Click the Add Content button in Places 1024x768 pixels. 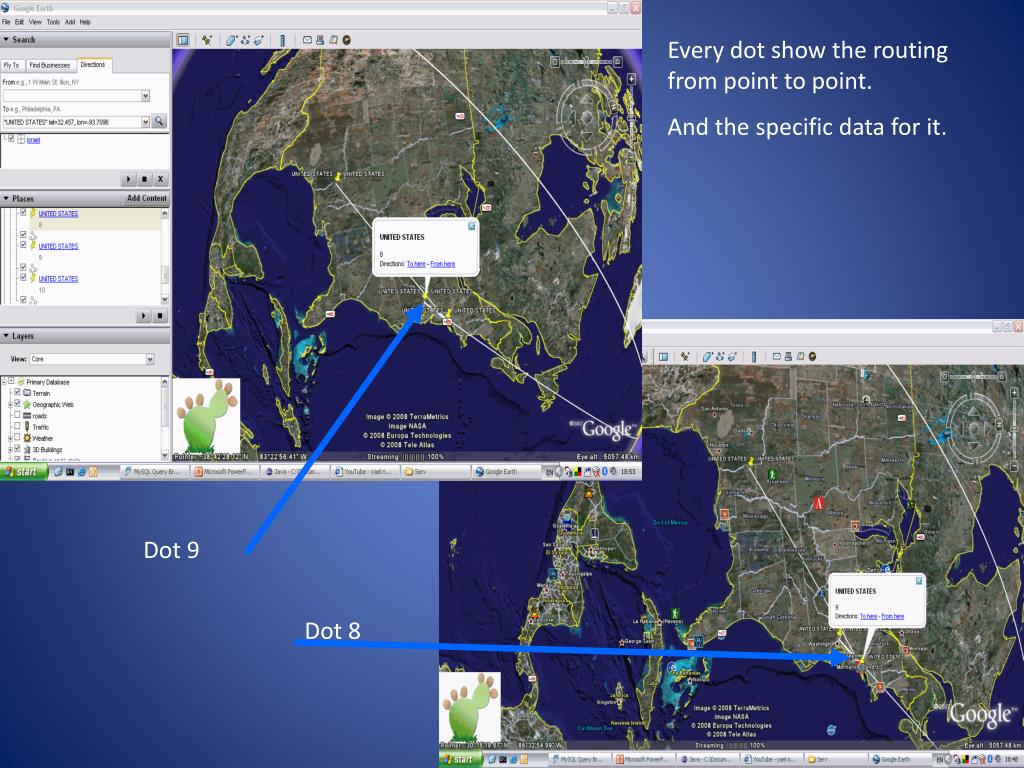pyautogui.click(x=147, y=199)
